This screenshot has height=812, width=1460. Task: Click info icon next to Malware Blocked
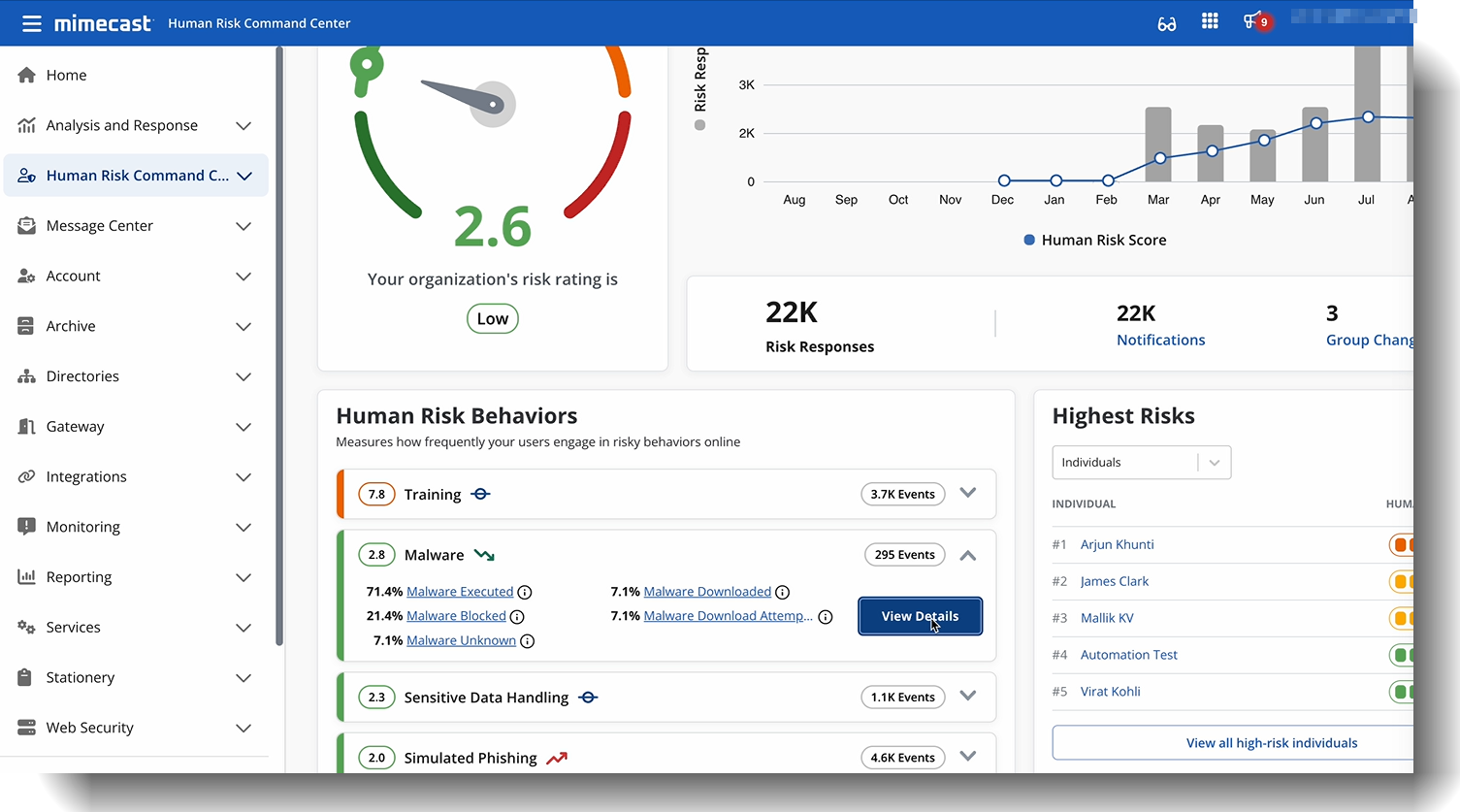[517, 617]
